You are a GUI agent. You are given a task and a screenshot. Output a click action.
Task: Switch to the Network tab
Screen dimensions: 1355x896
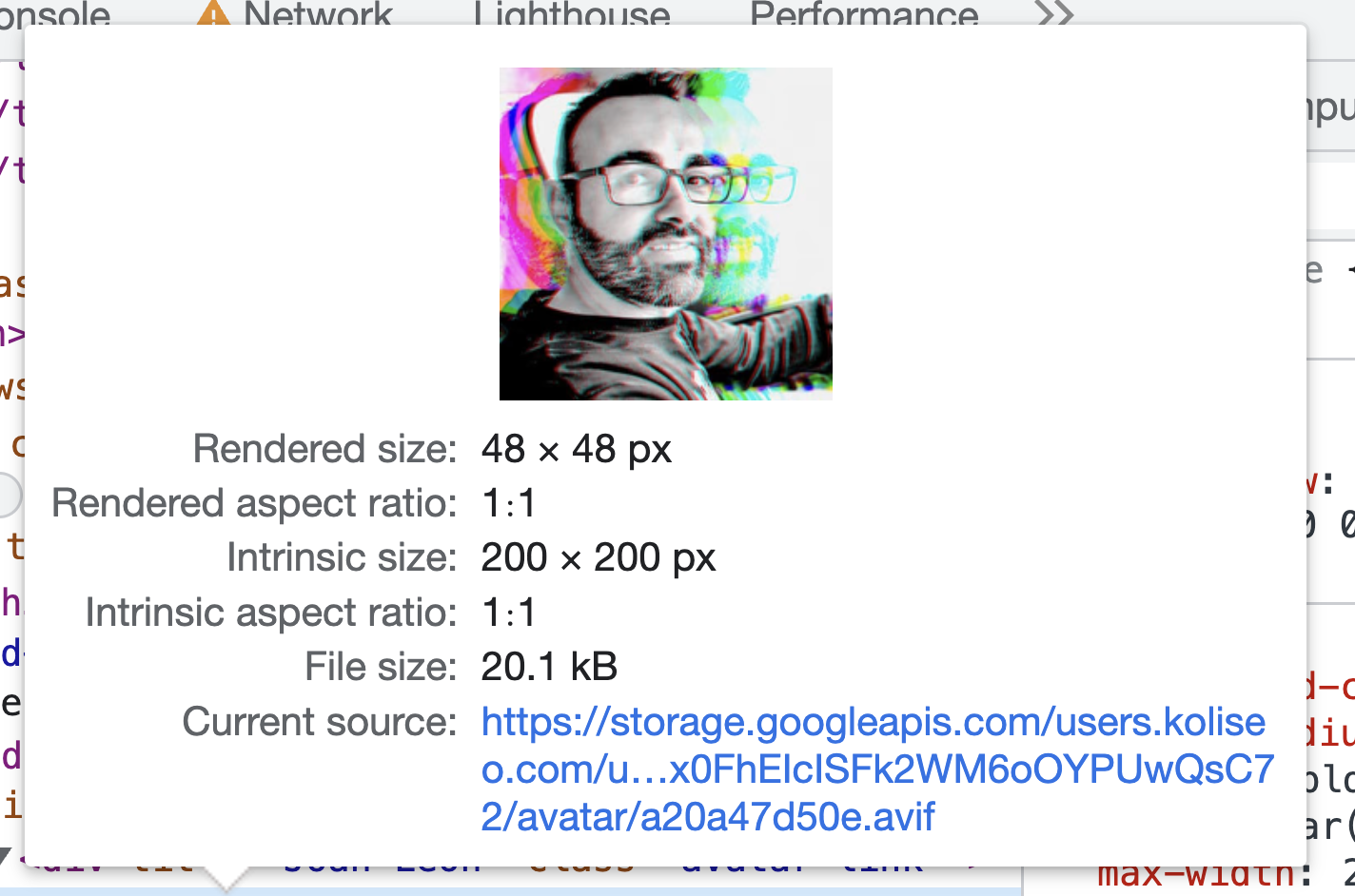pyautogui.click(x=318, y=13)
